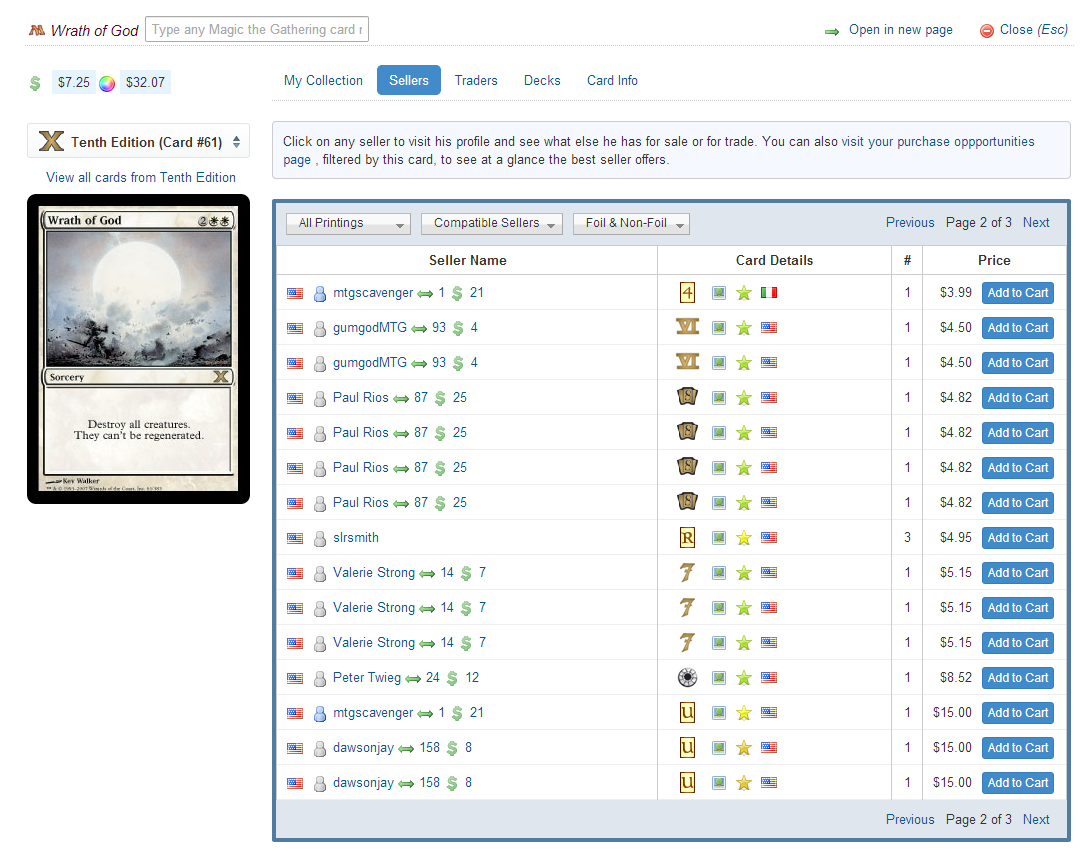Screen dimensions: 1080x851
Task: Click the star icon in Peter Twieg's row
Action: coord(744,678)
